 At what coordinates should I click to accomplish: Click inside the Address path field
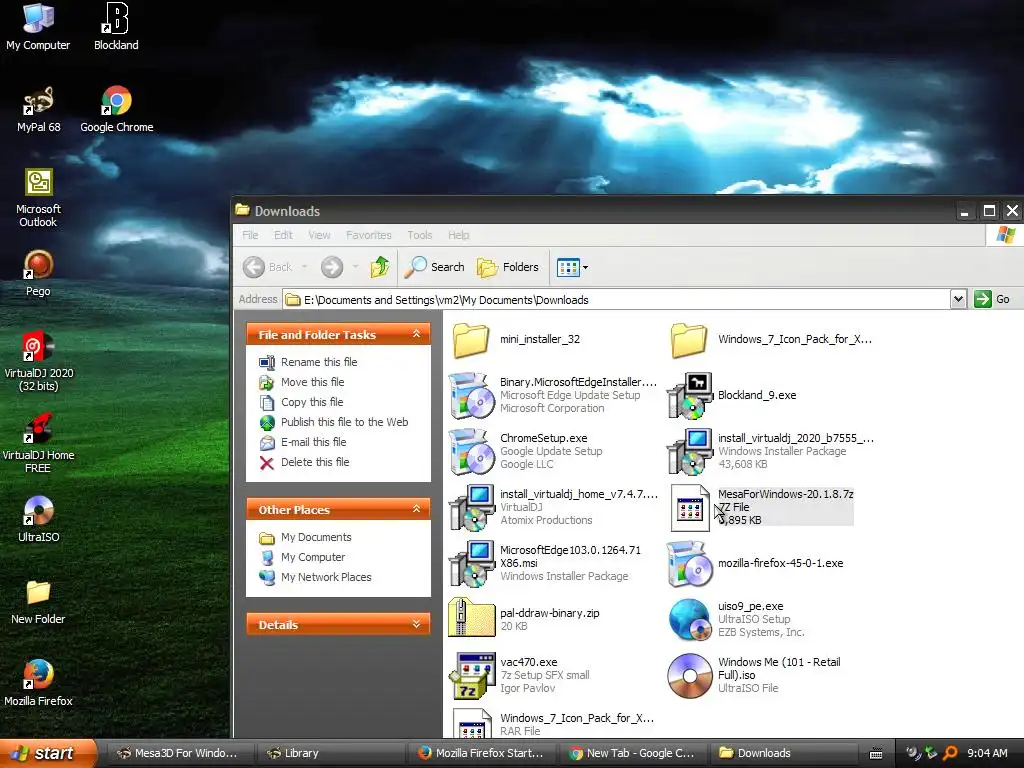coord(616,300)
